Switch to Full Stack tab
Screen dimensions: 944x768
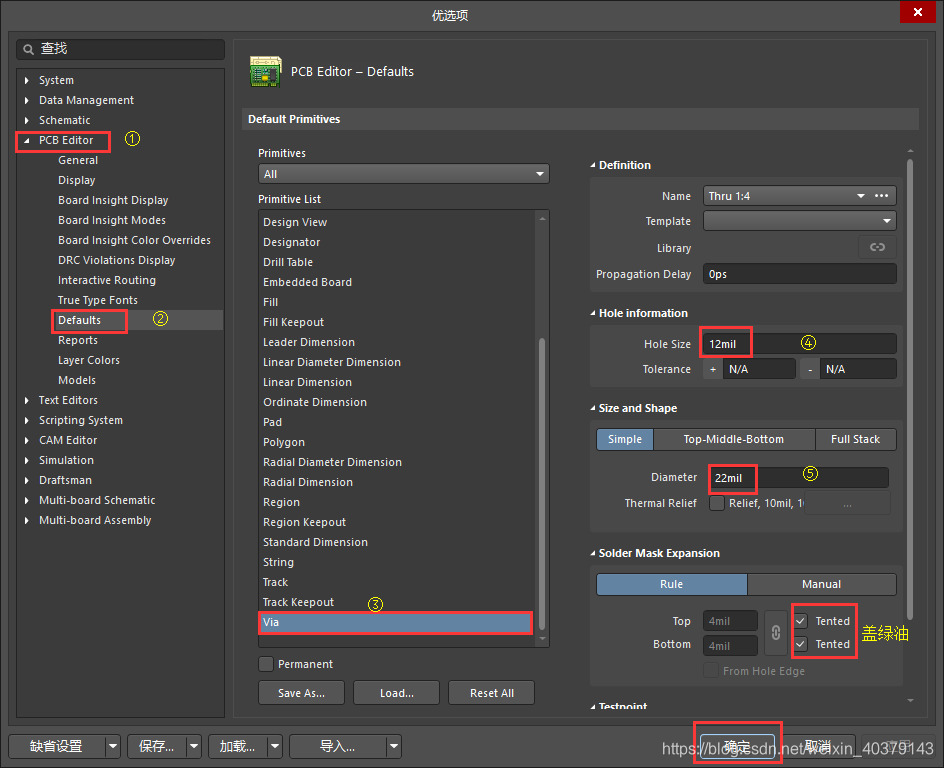tap(856, 439)
